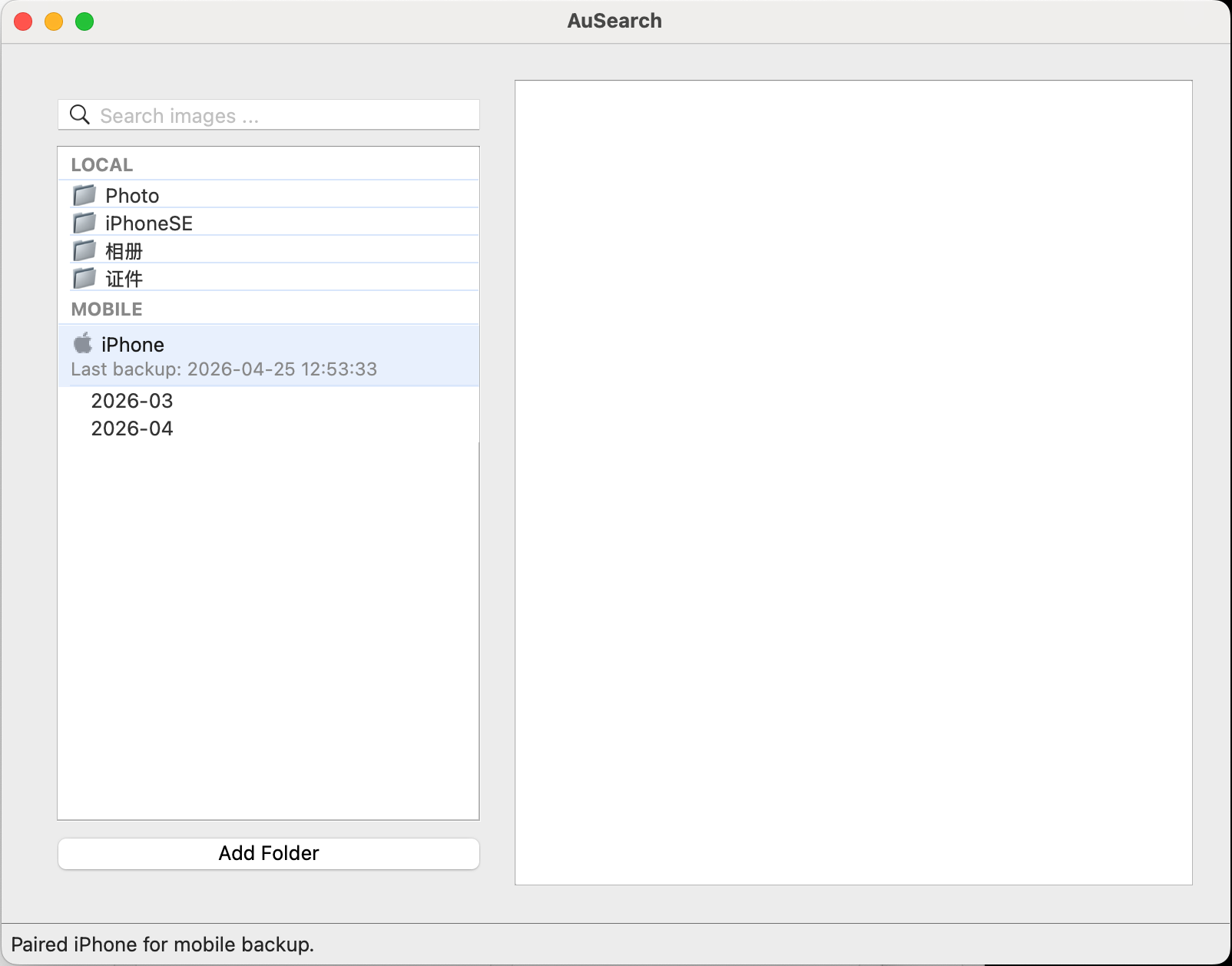
Task: Click the magnifying glass search icon
Action: (x=80, y=114)
